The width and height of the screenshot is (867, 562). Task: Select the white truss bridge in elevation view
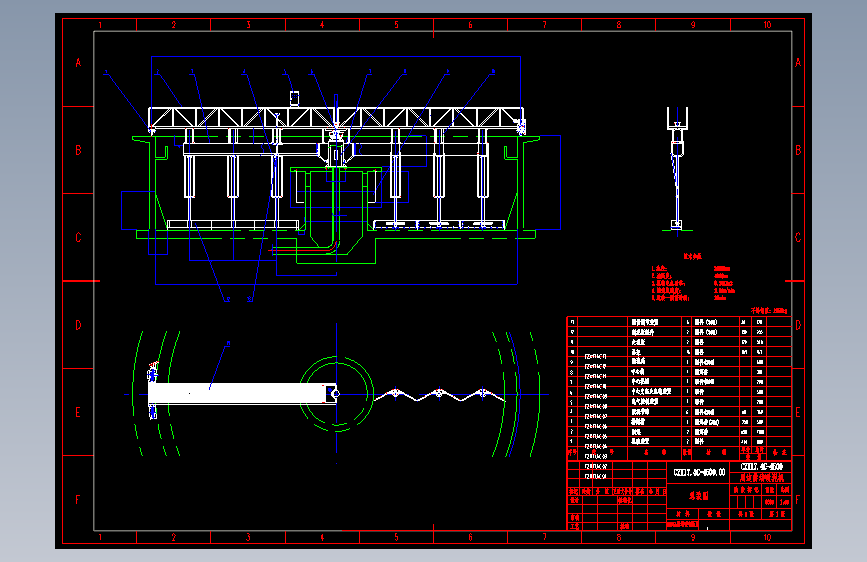tap(336, 117)
